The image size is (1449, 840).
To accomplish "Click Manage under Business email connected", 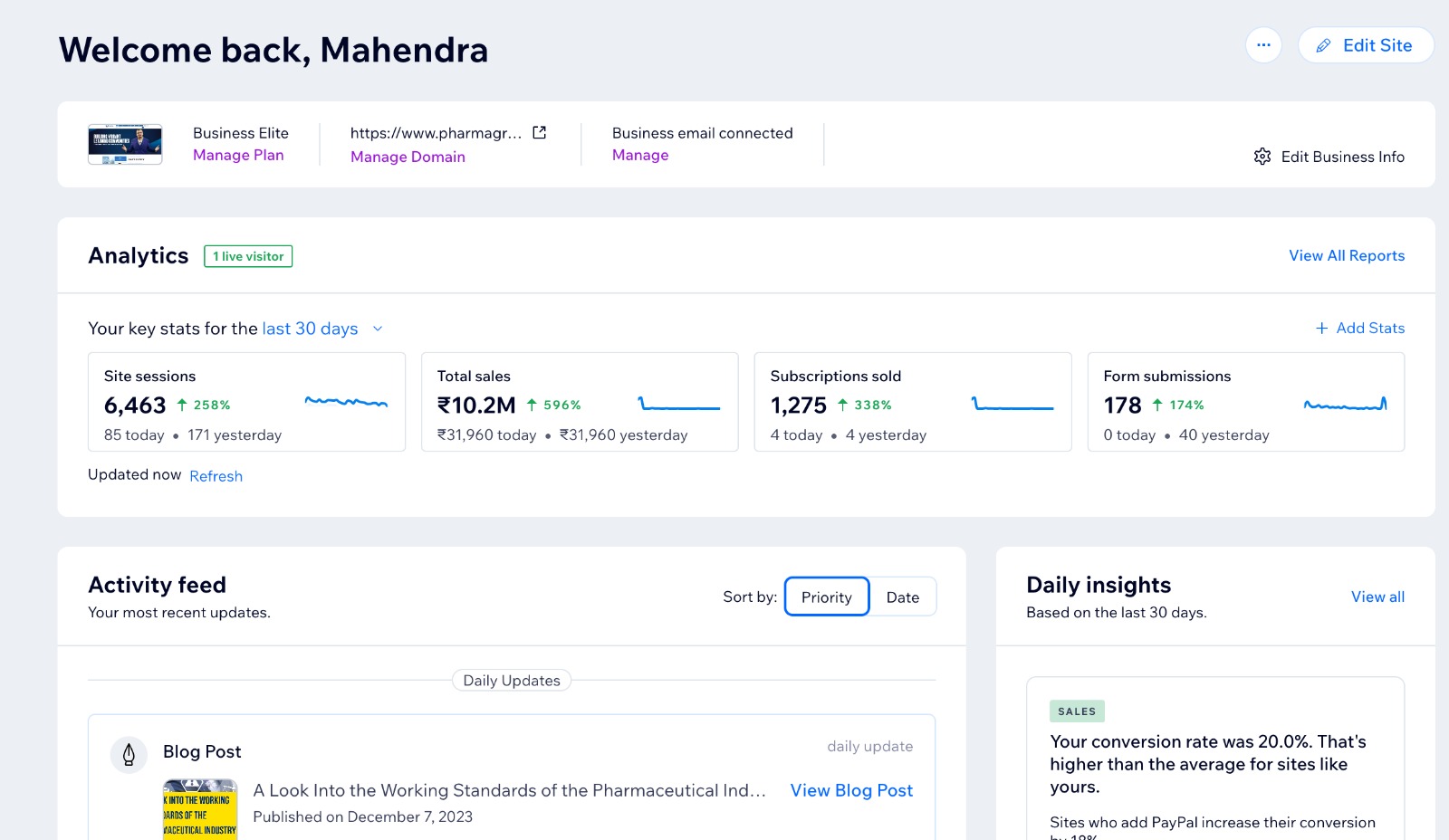I will (x=640, y=156).
